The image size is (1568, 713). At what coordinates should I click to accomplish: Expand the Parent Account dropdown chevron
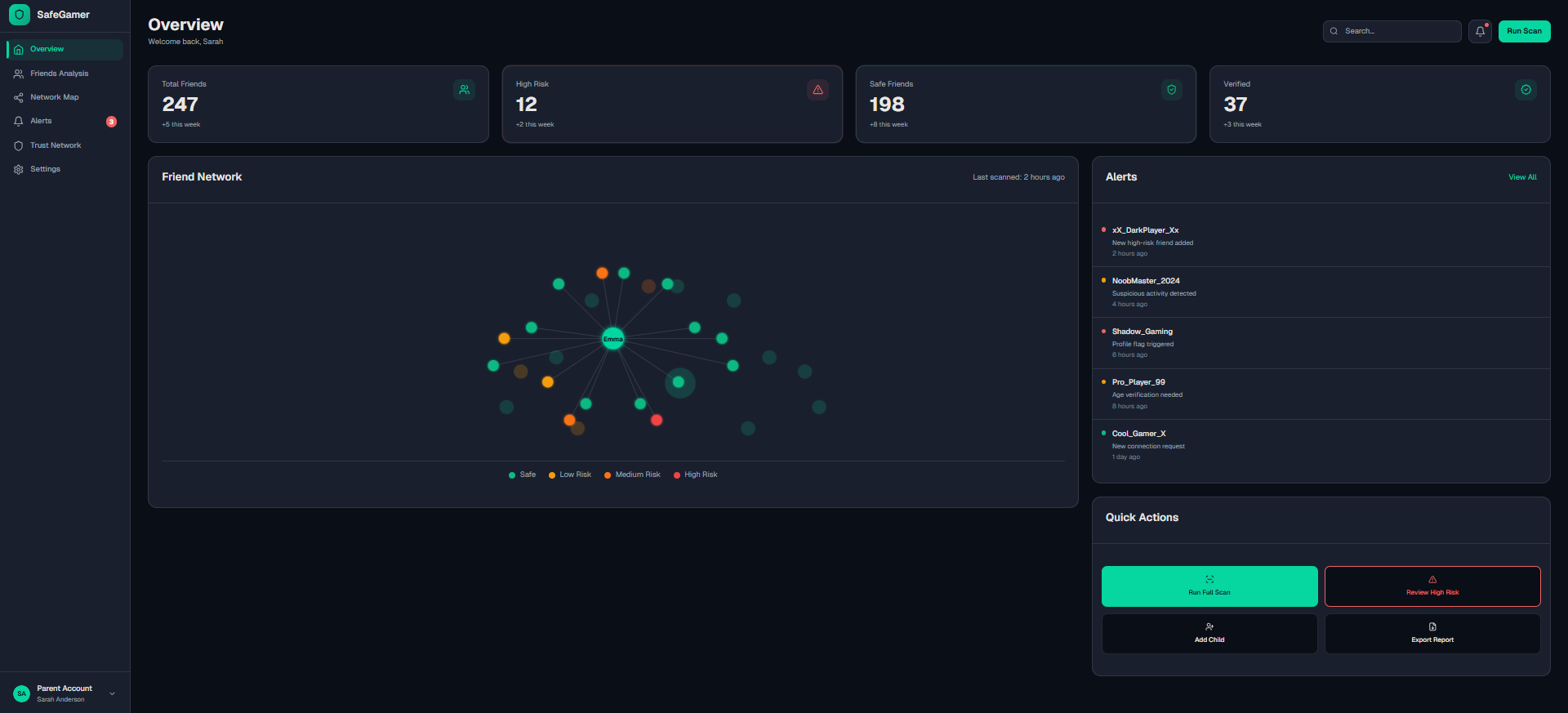(112, 693)
